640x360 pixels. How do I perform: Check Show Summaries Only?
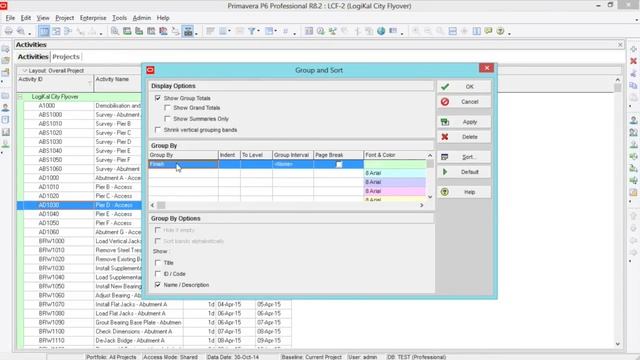coord(167,119)
